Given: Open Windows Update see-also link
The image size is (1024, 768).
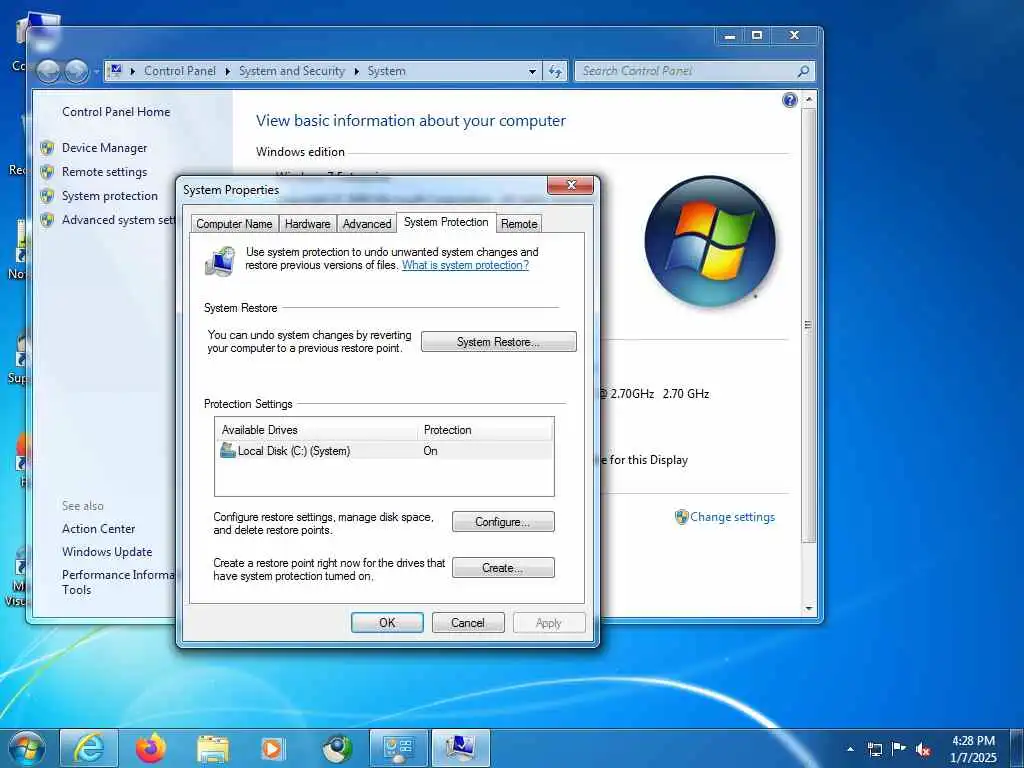Looking at the screenshot, I should (x=107, y=552).
